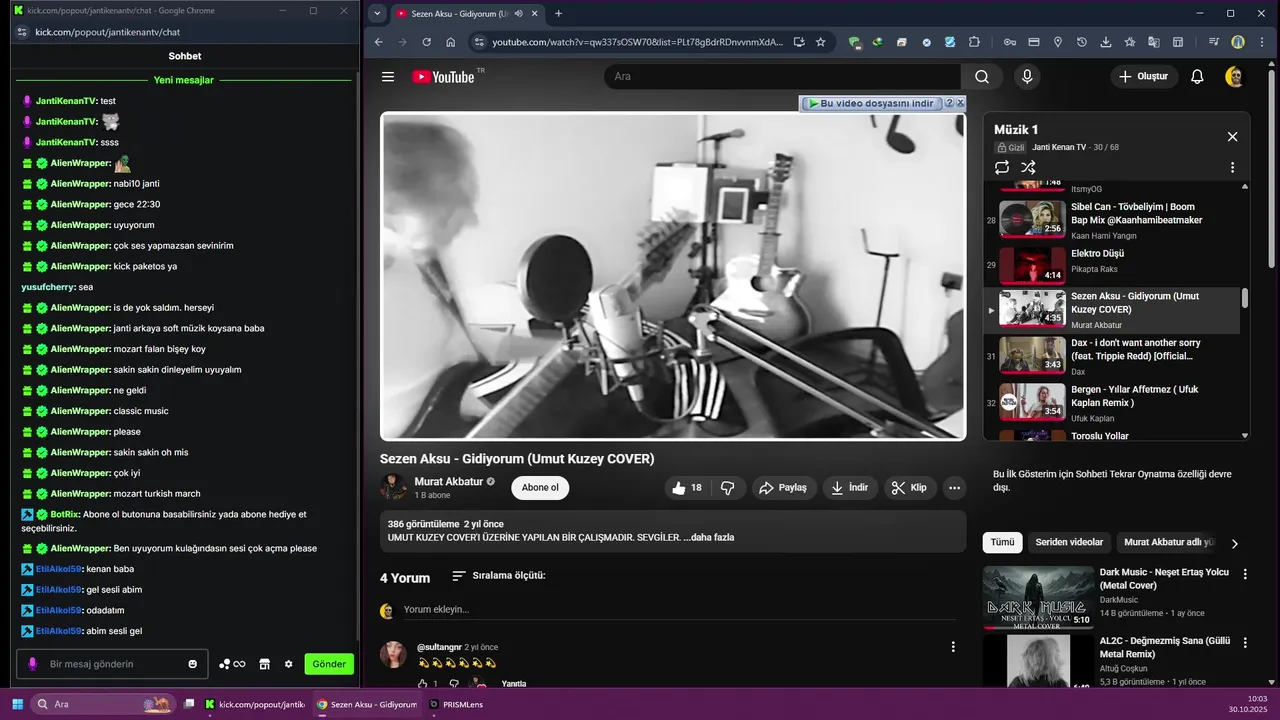Play Bergen Yıllar Affetmez from playlist
The width and height of the screenshot is (1280, 720).
(1112, 403)
